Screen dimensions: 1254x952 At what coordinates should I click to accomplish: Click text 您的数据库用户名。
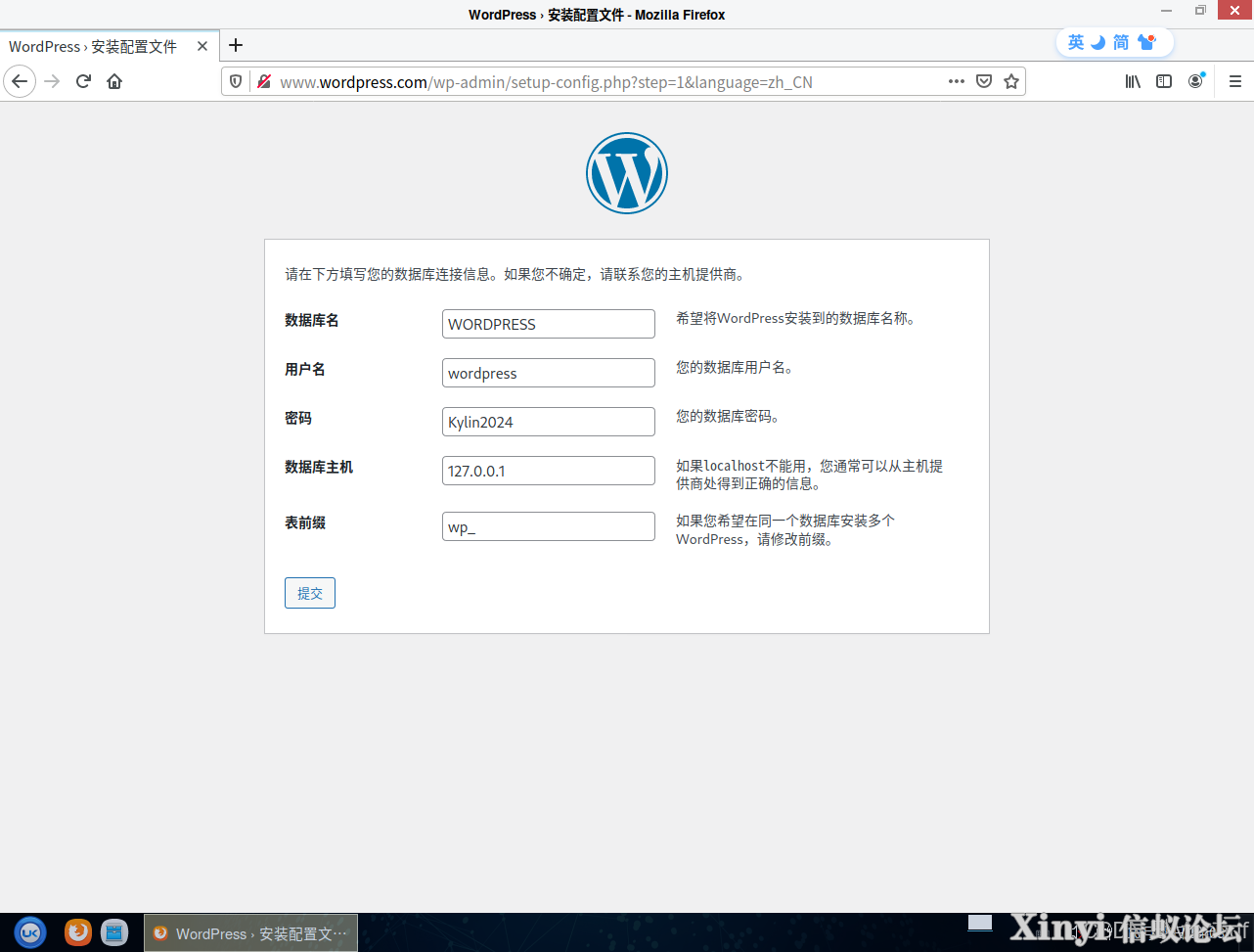(x=735, y=368)
